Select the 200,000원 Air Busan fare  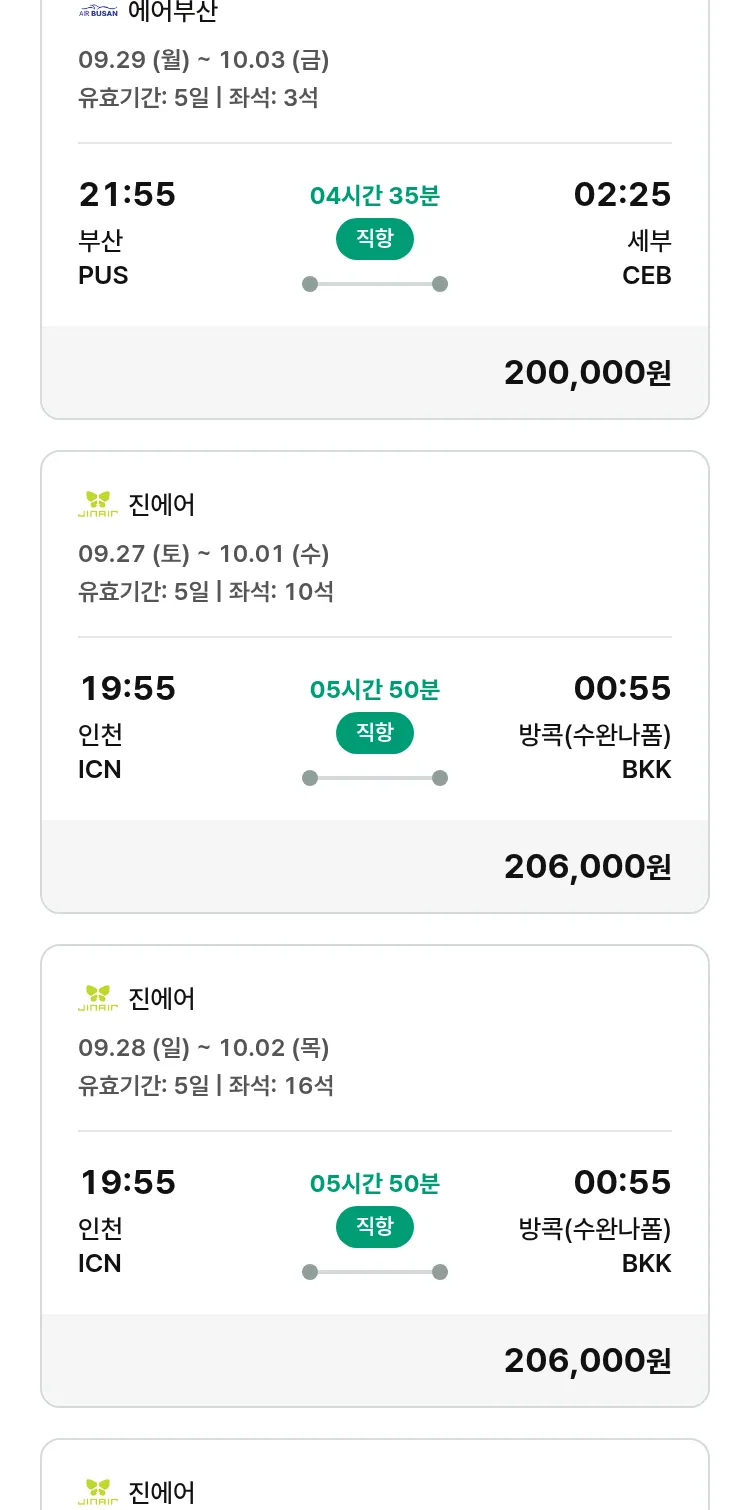[x=587, y=373]
